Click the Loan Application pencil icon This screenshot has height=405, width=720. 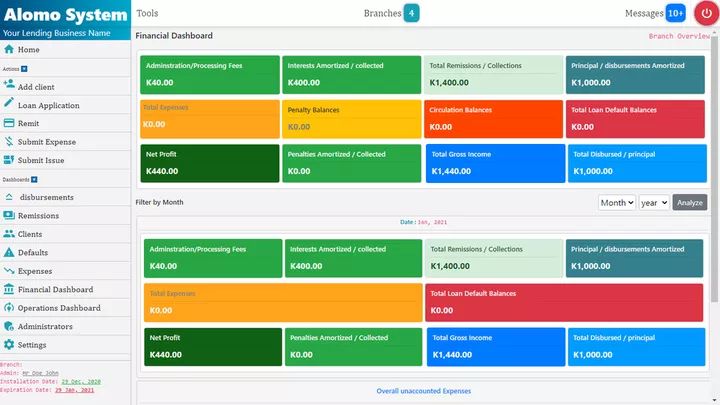pyautogui.click(x=9, y=103)
